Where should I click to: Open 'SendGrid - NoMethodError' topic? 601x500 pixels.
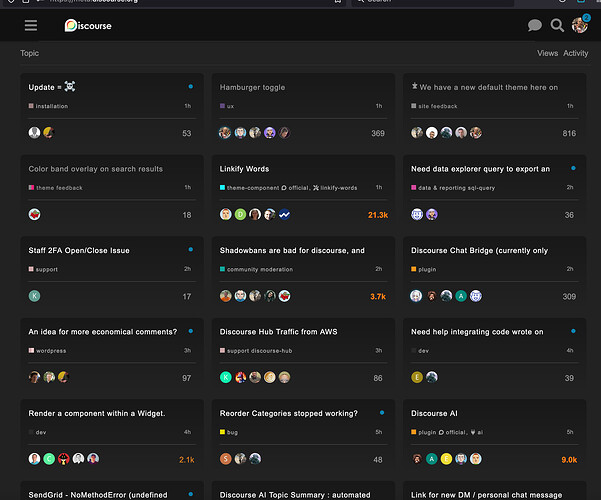tap(98, 495)
